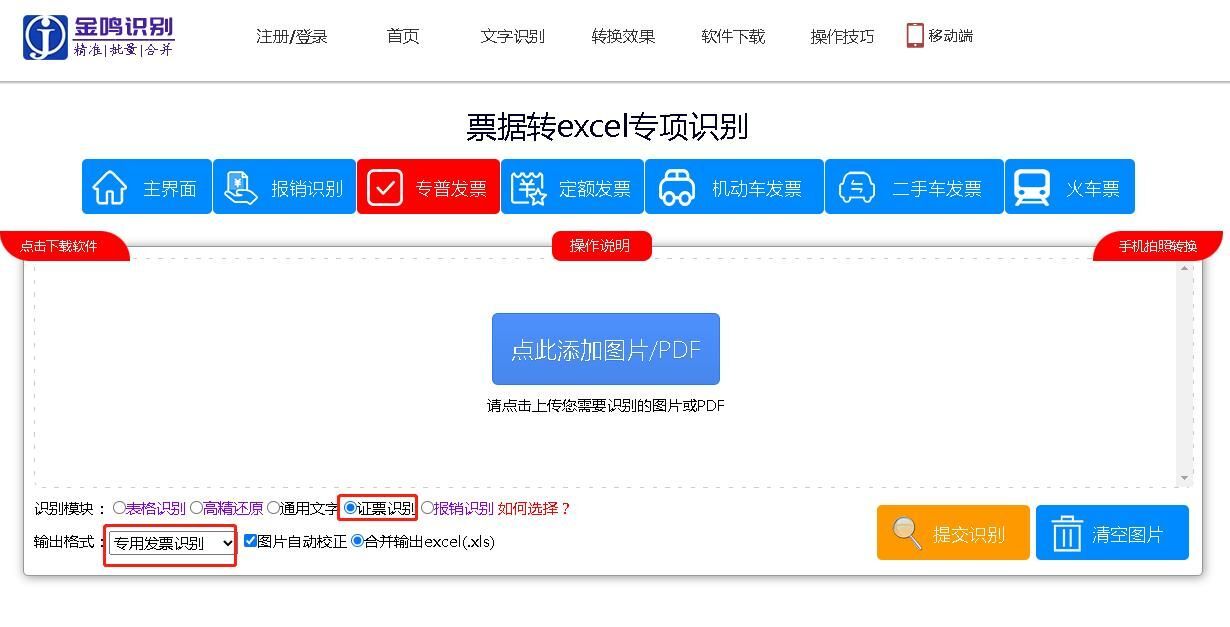
Task: Open the 文字识别 navigation menu
Action: (512, 36)
